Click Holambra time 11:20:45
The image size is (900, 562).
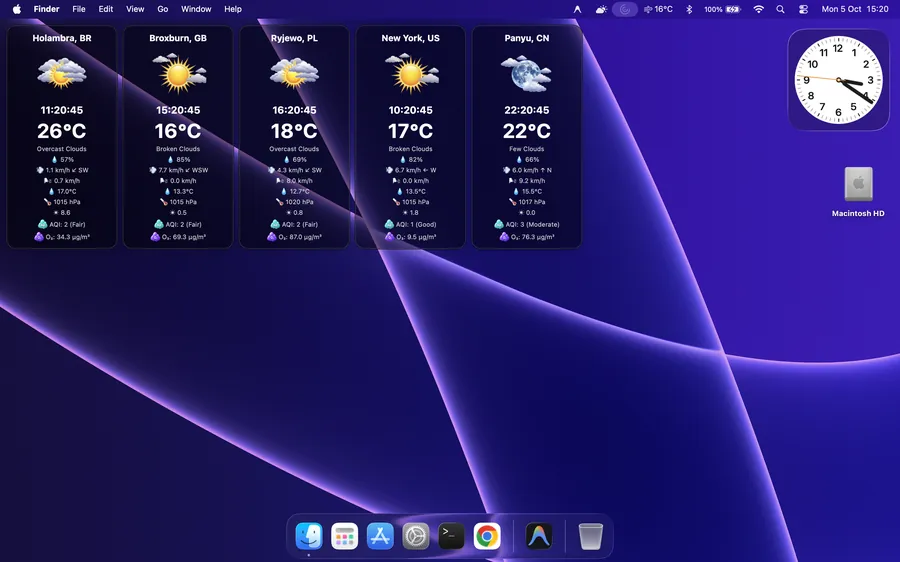(61, 110)
